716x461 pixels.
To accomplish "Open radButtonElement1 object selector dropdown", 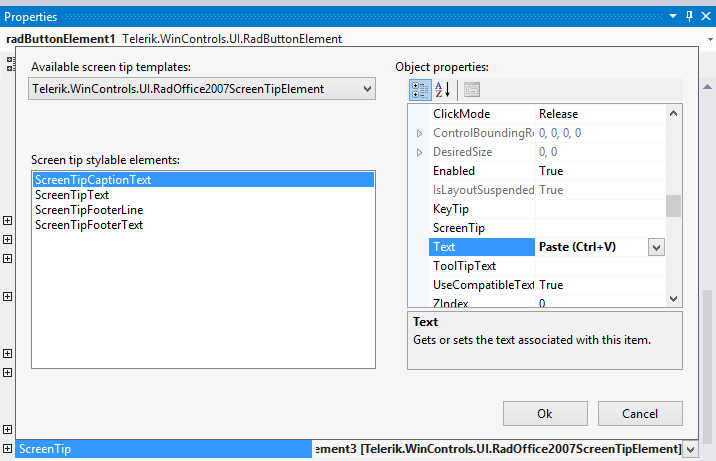I will click(710, 39).
